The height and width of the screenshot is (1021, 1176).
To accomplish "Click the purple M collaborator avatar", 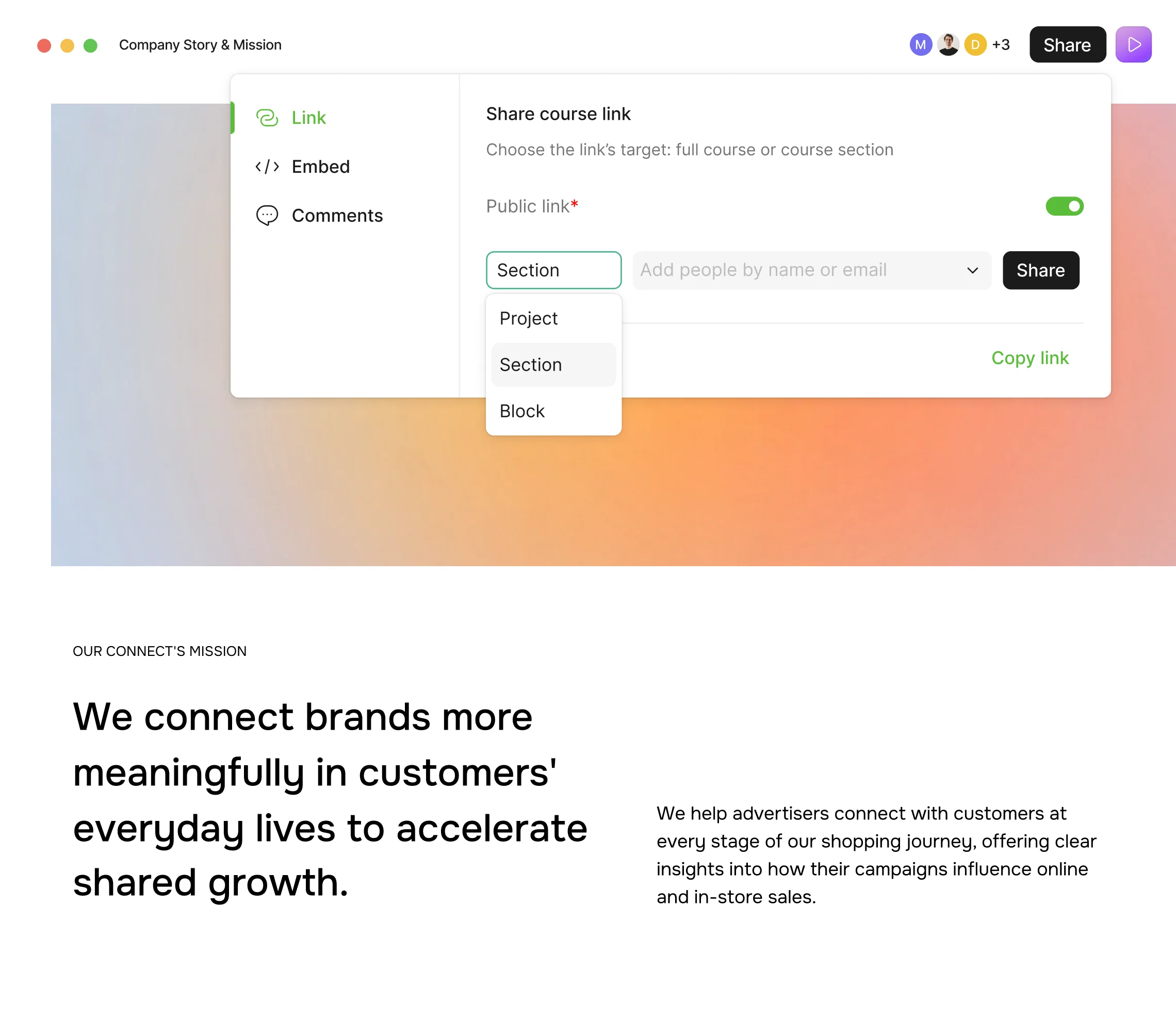I will point(920,44).
